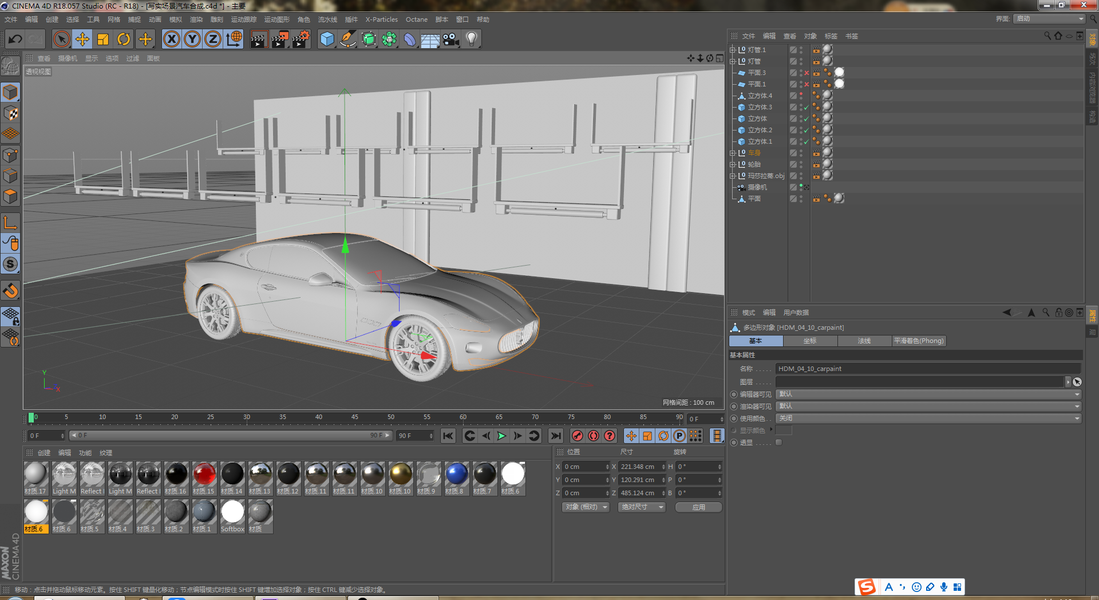Image resolution: width=1099 pixels, height=600 pixels.
Task: Toggle the X axis lock
Action: [171, 39]
